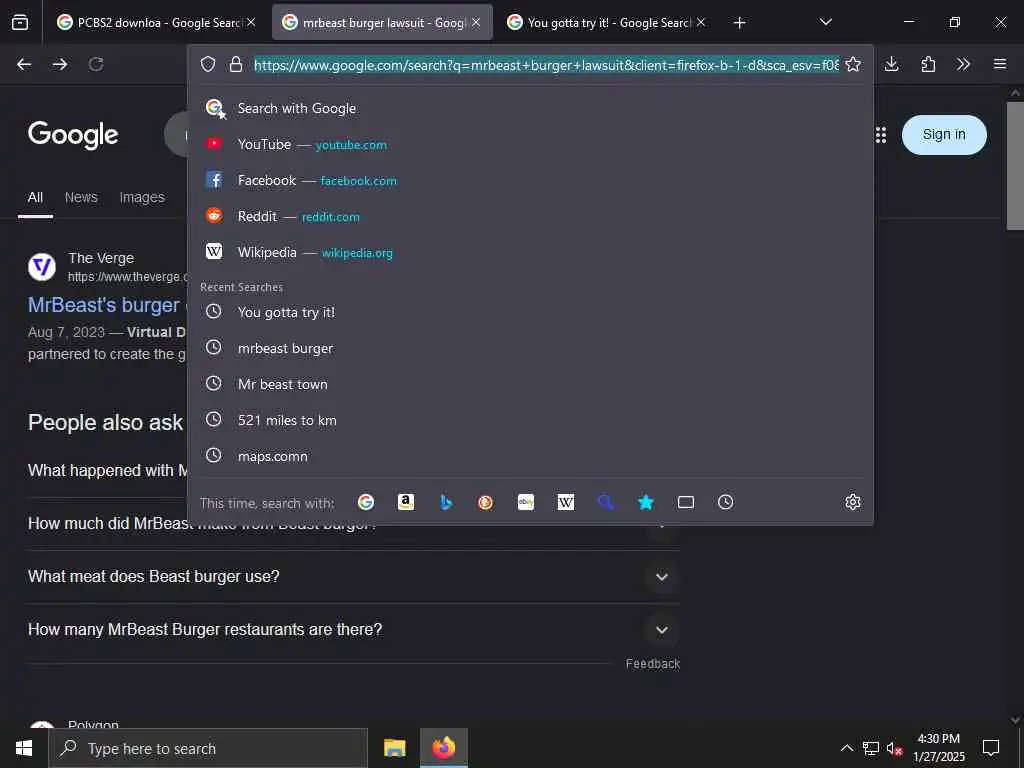This screenshot has width=1024, height=768.
Task: Open tracking protection shield icon
Action: point(208,64)
